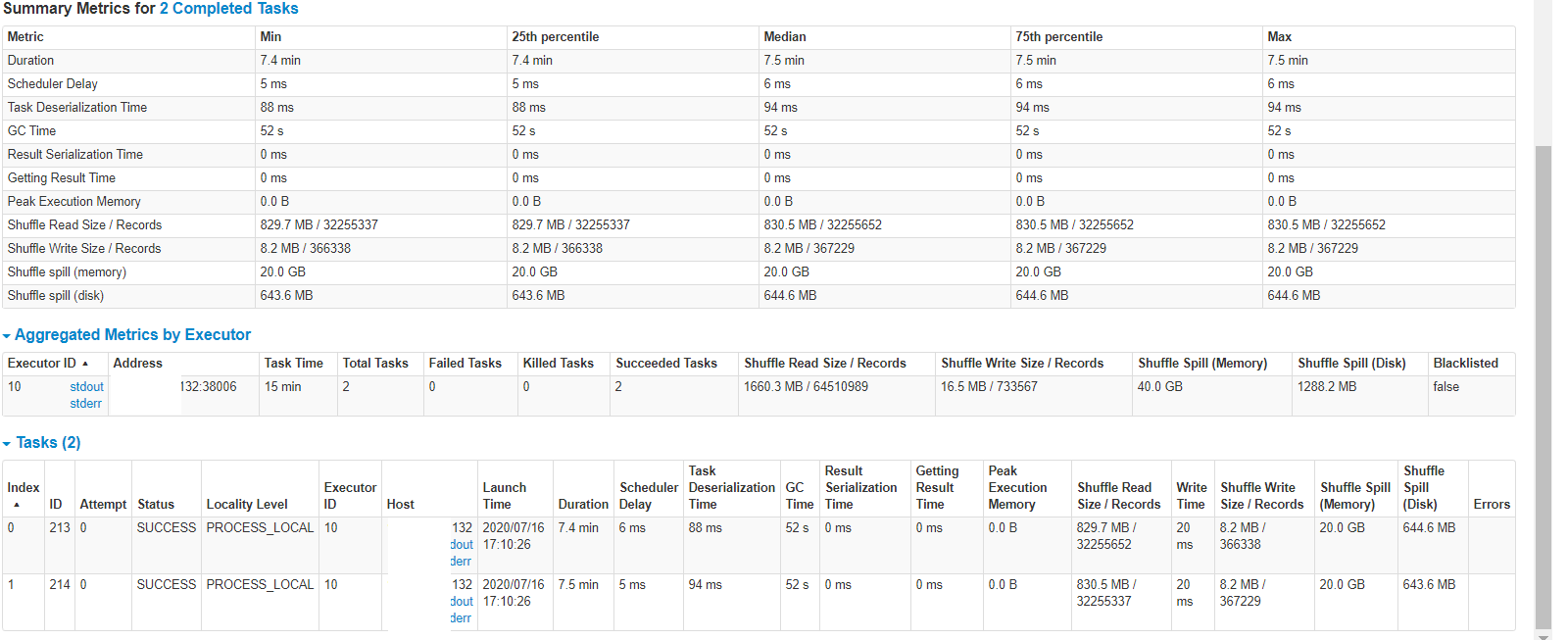Image resolution: width=1568 pixels, height=640 pixels.
Task: Click the 75th percentile column header
Action: (x=1059, y=37)
